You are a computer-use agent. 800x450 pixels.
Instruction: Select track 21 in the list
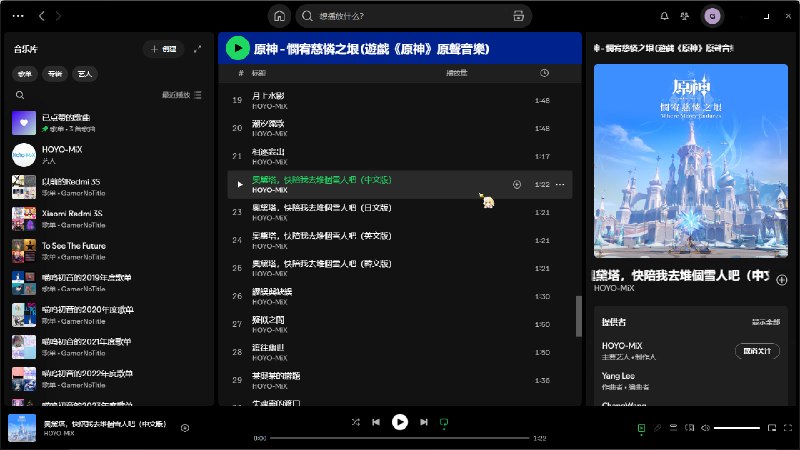click(399, 157)
